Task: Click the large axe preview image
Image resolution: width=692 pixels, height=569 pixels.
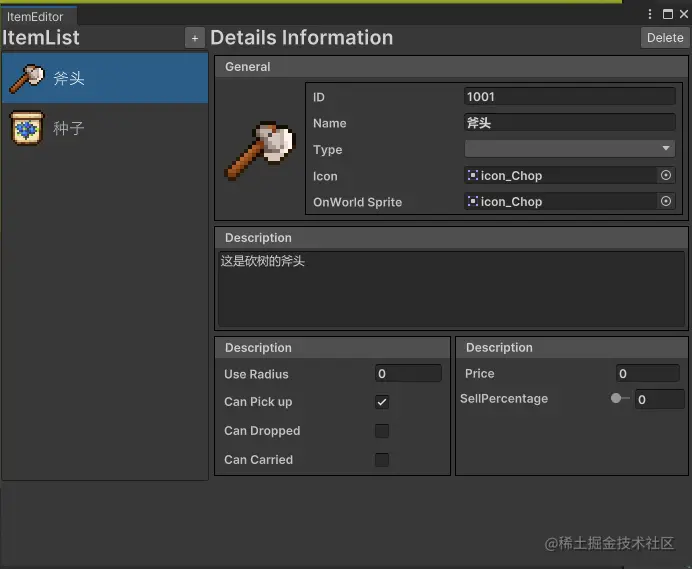Action: point(260,150)
